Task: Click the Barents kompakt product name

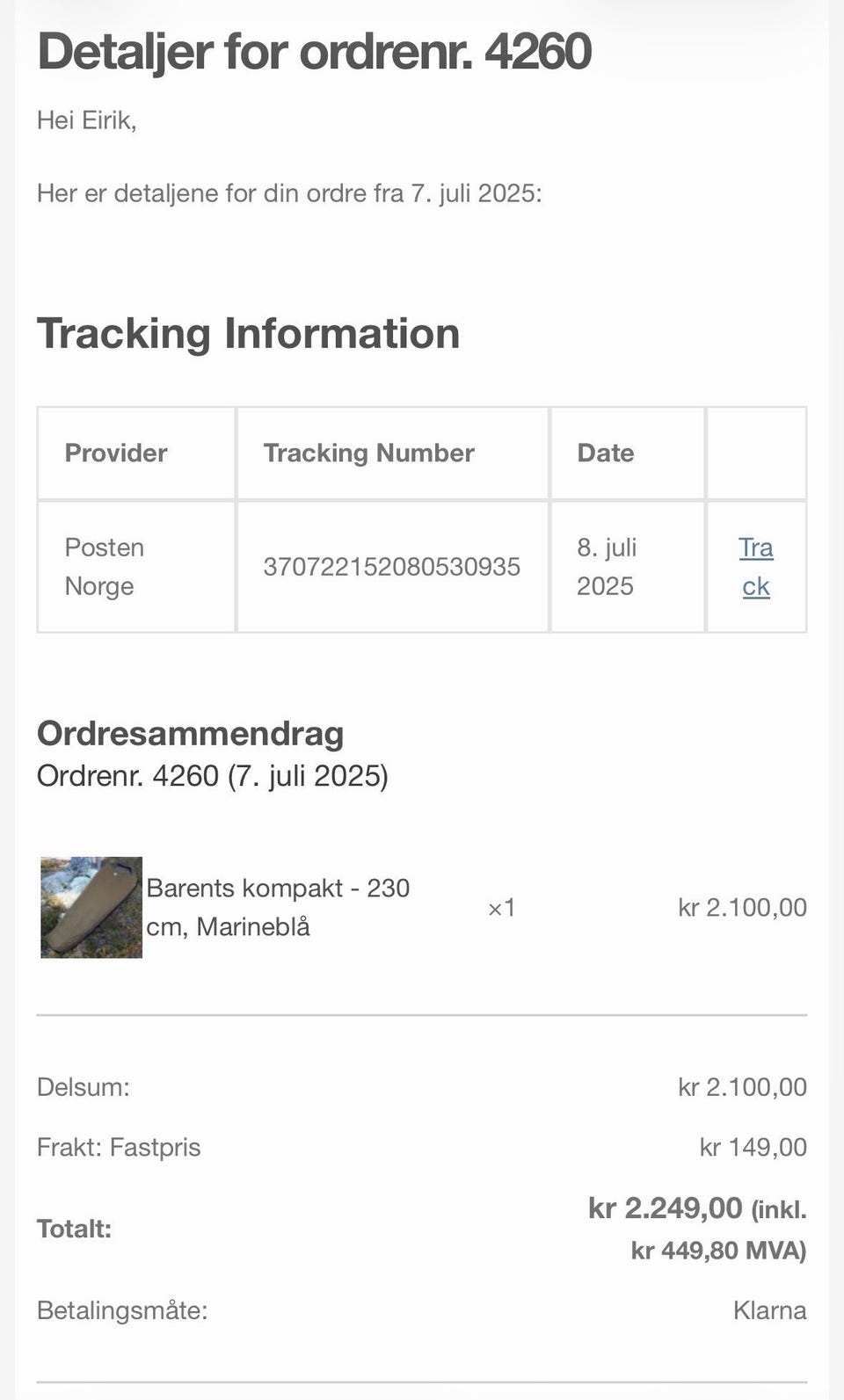Action: click(278, 907)
